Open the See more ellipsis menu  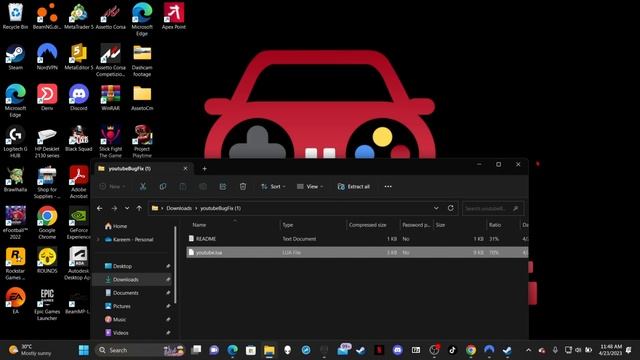(388, 187)
